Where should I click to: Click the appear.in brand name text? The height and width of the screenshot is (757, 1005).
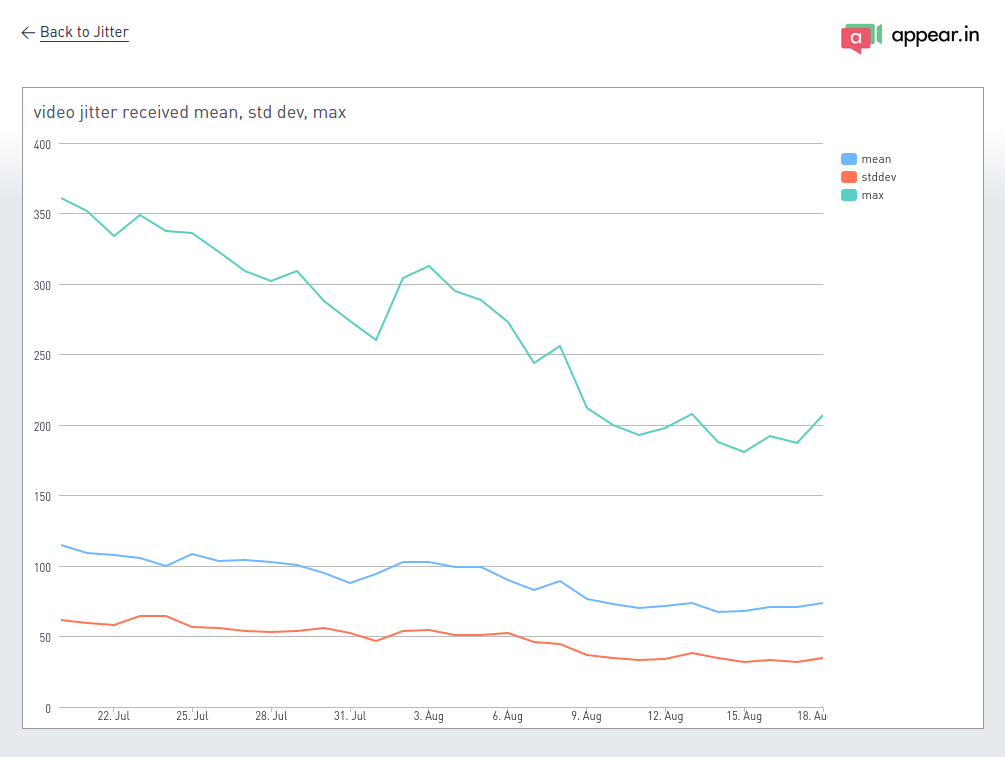[935, 36]
